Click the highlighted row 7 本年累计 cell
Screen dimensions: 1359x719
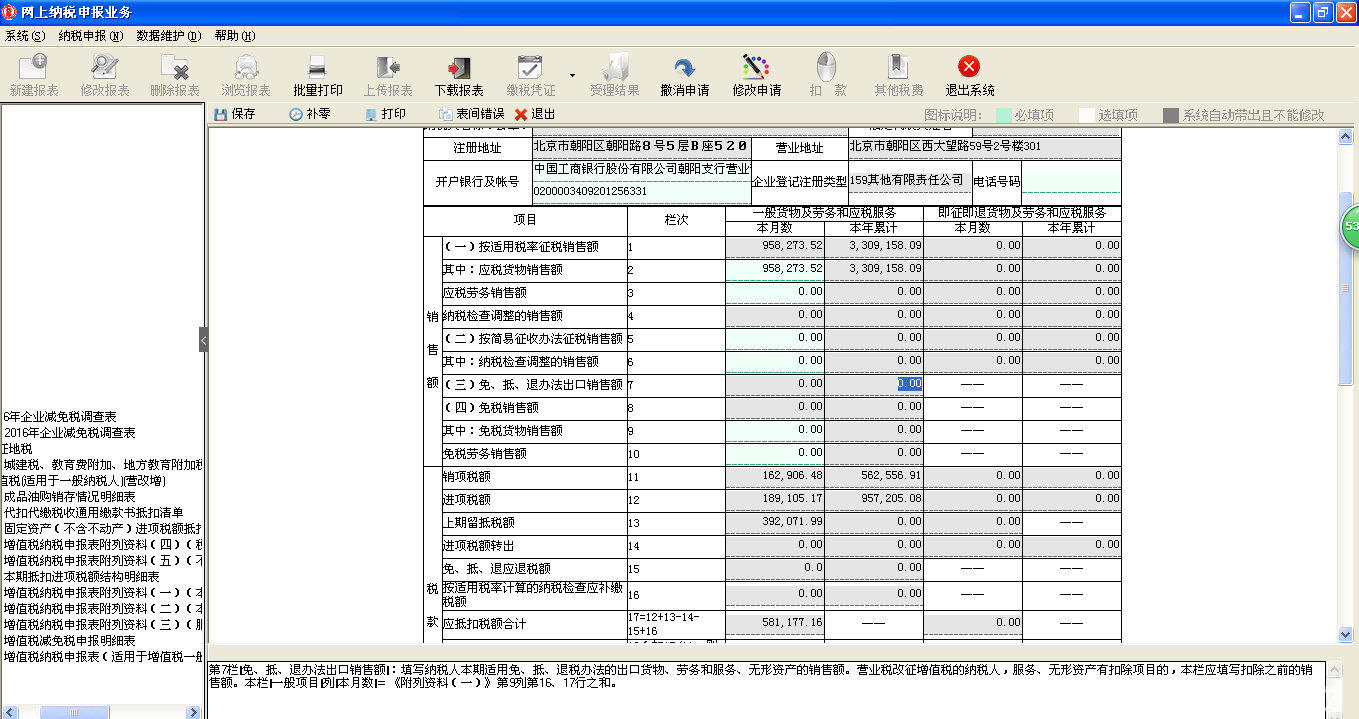point(874,384)
